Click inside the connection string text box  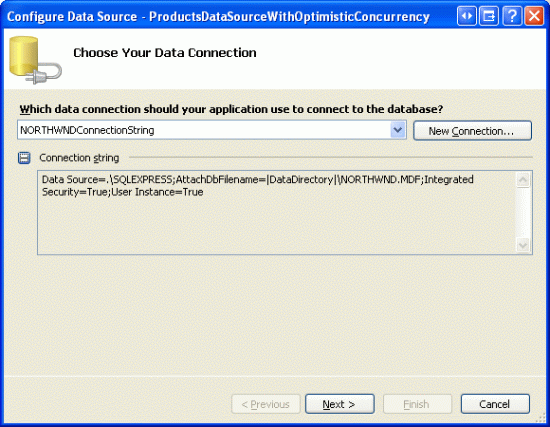tap(276, 213)
